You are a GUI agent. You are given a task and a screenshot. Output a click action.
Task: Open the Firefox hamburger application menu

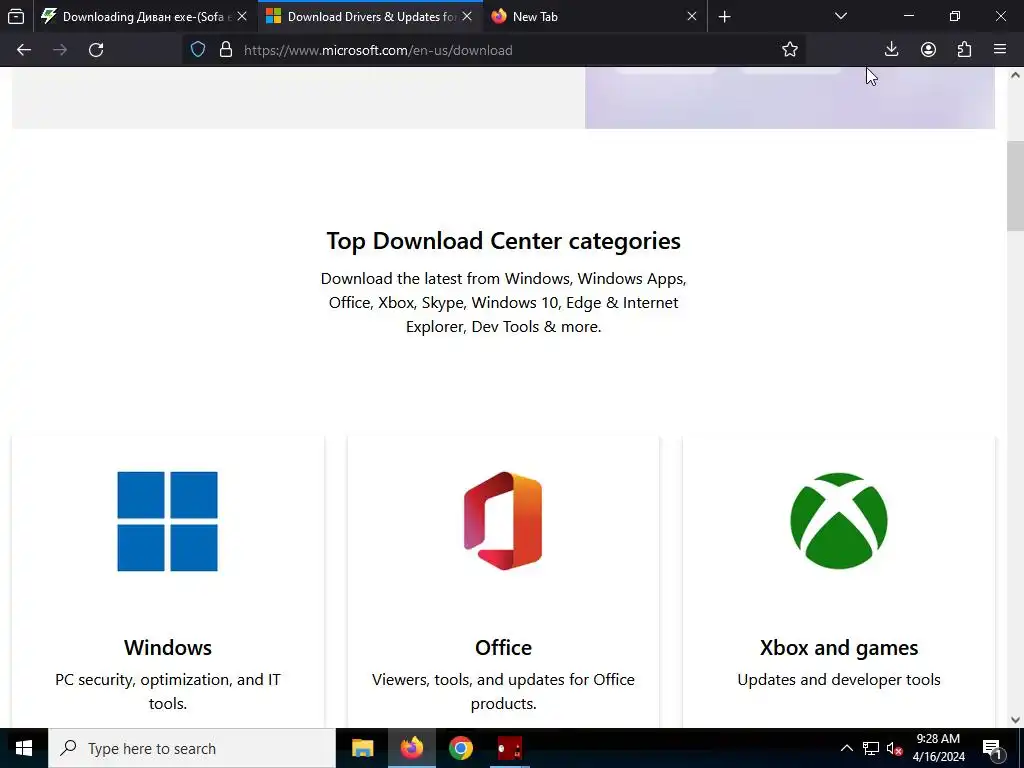pos(1000,50)
